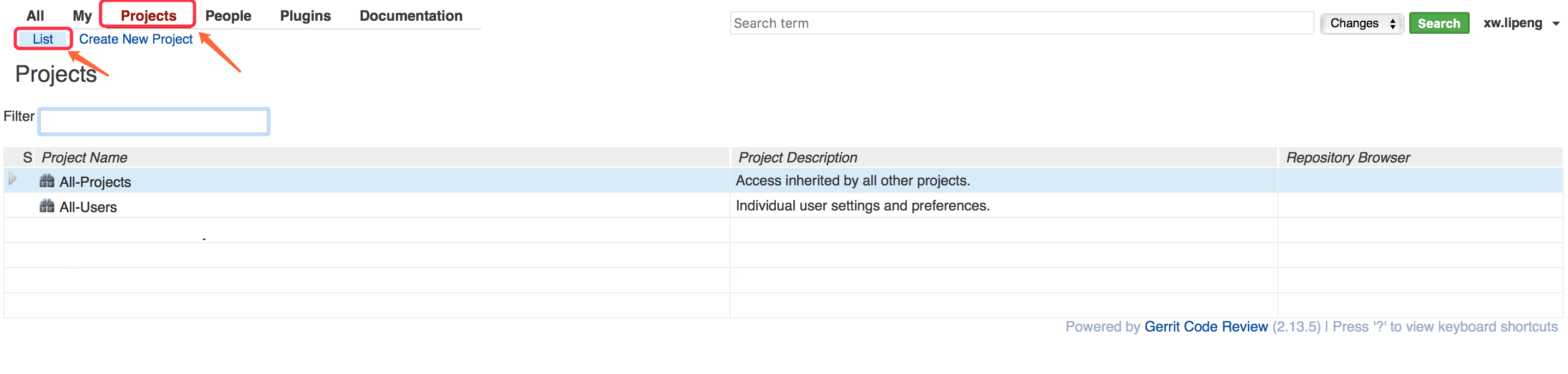This screenshot has height=374, width=1568.
Task: Click into the Filter text box
Action: [x=153, y=122]
